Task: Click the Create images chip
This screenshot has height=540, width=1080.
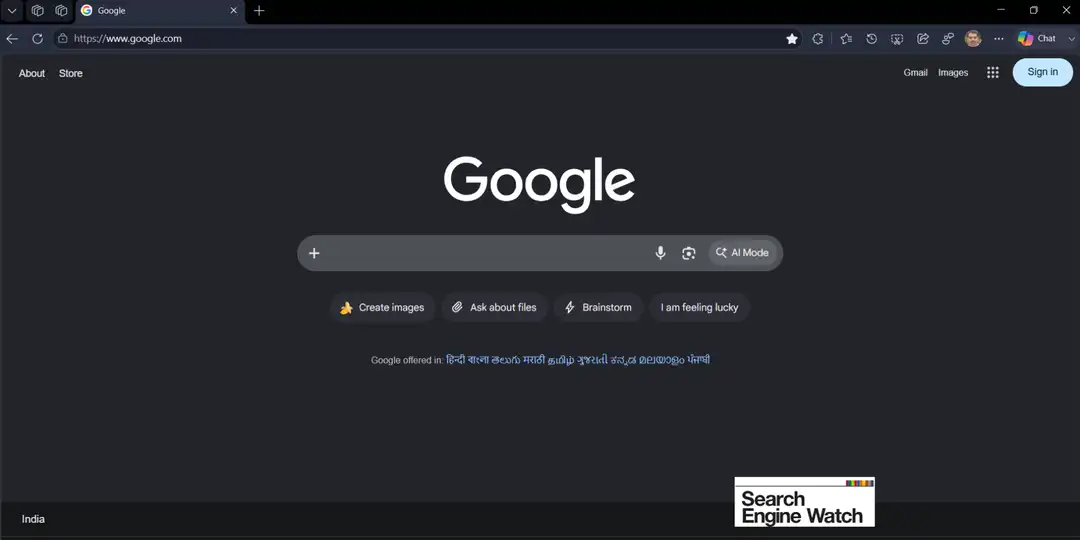Action: coord(382,308)
